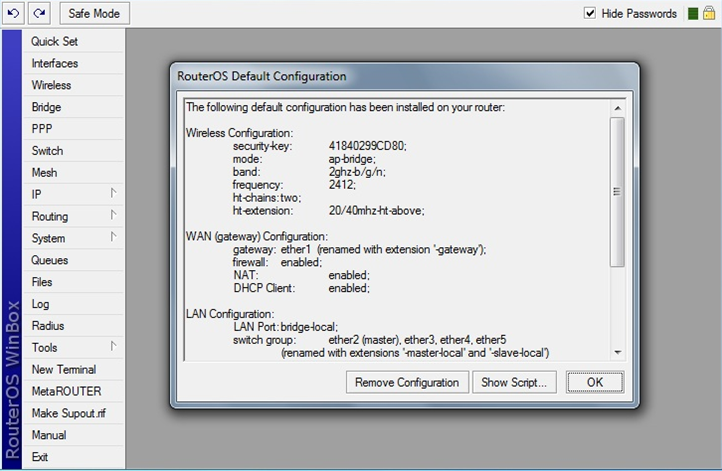Enable Safe Mode
The width and height of the screenshot is (722, 471).
(94, 13)
